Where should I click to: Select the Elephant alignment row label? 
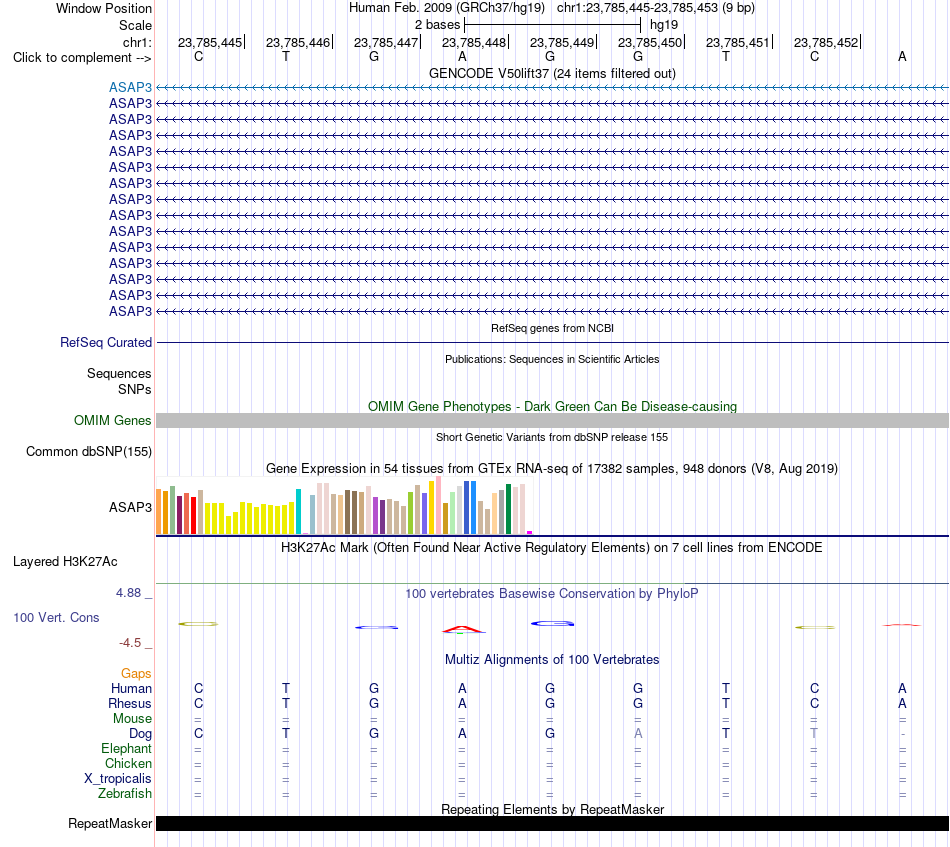126,749
